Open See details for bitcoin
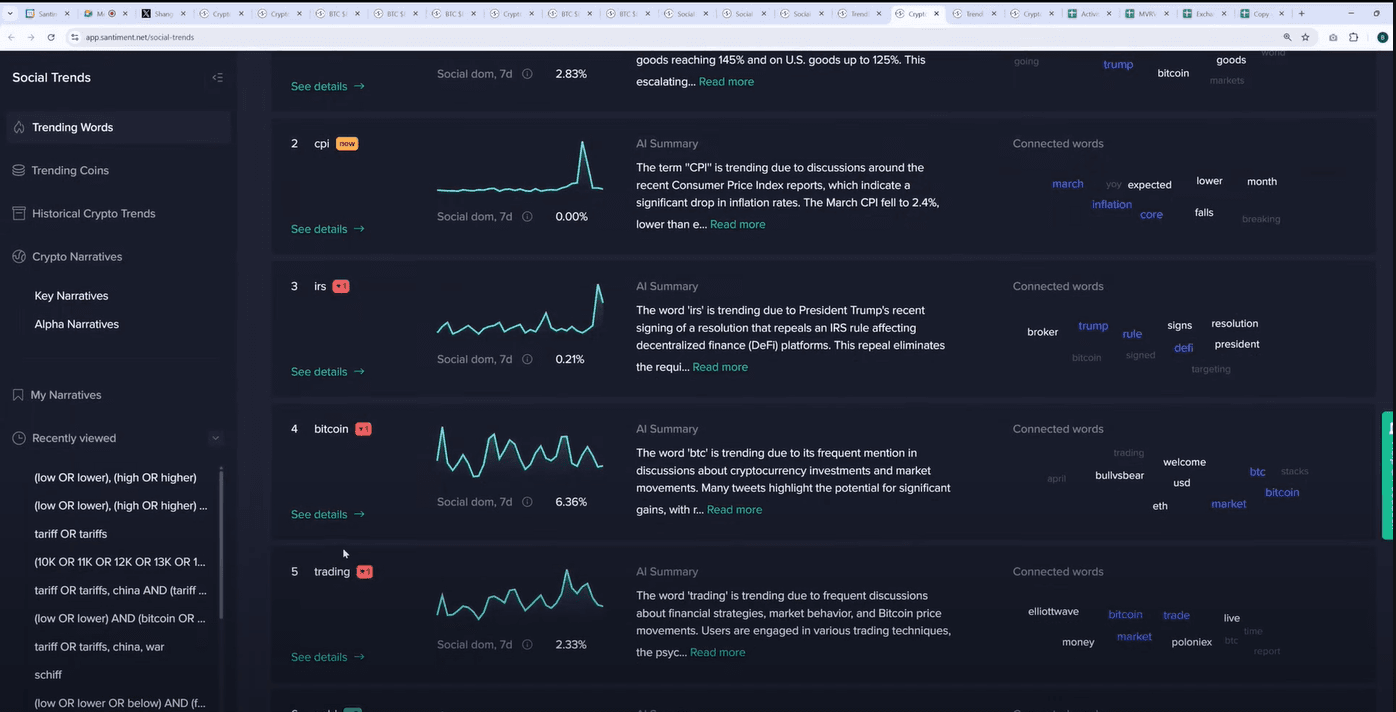Viewport: 1396px width, 712px height. click(327, 514)
